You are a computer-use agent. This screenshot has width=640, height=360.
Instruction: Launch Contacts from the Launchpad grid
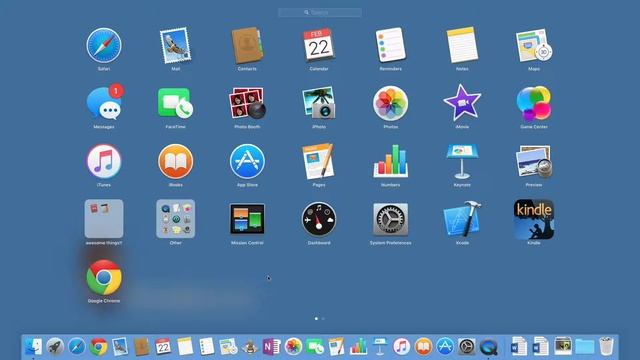(247, 45)
